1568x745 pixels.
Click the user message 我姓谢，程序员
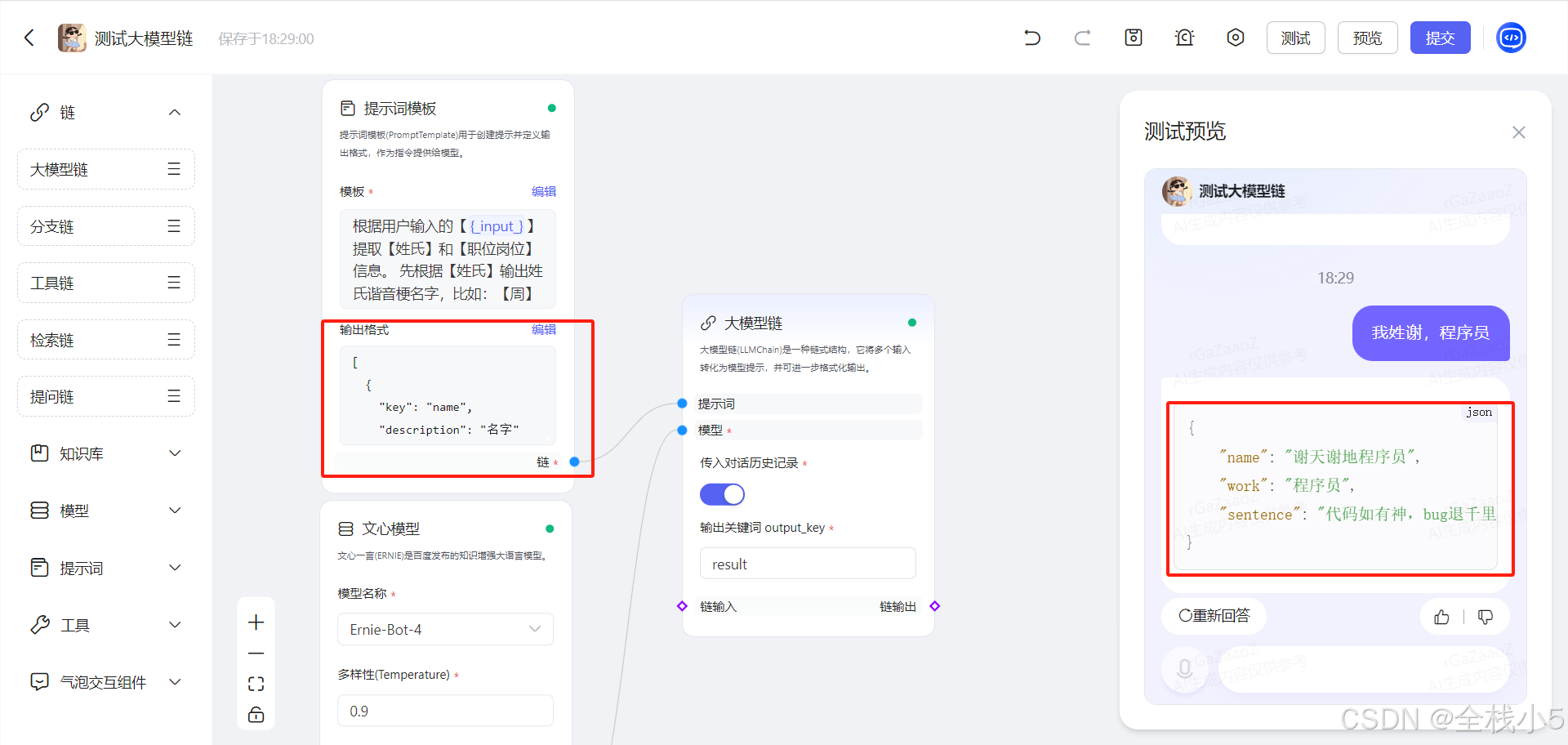pos(1431,332)
